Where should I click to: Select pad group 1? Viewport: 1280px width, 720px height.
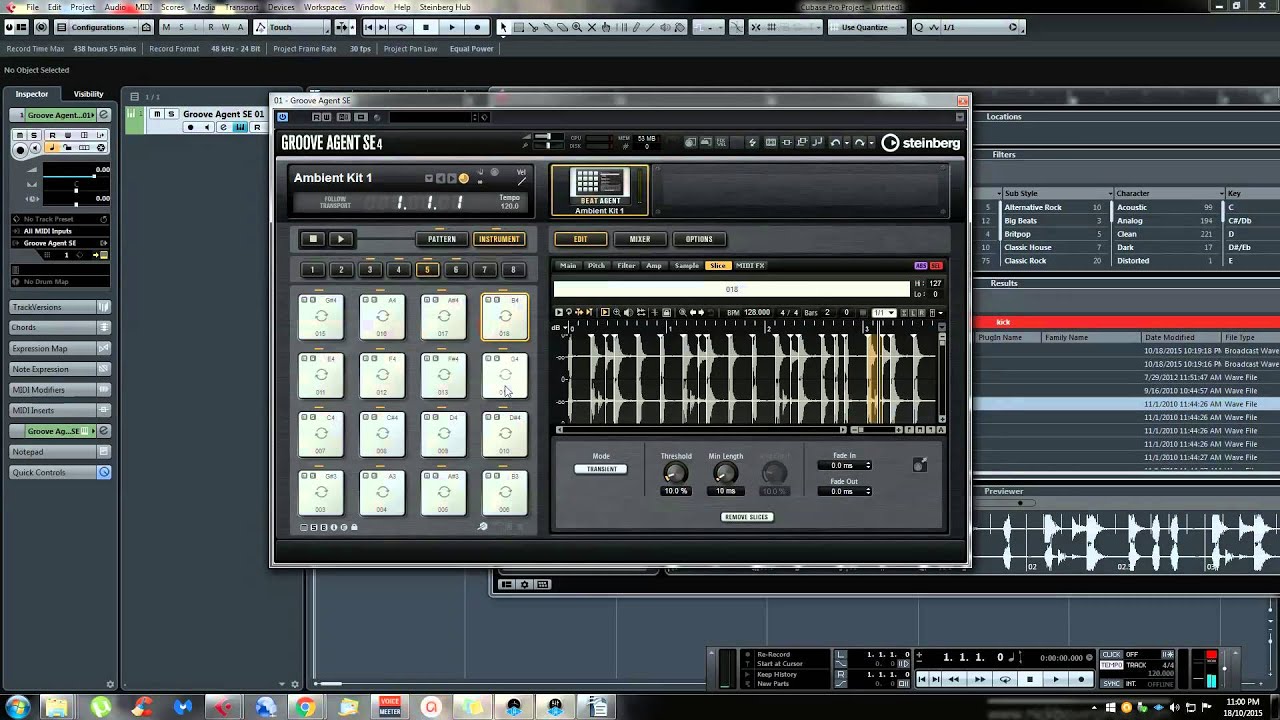(312, 270)
